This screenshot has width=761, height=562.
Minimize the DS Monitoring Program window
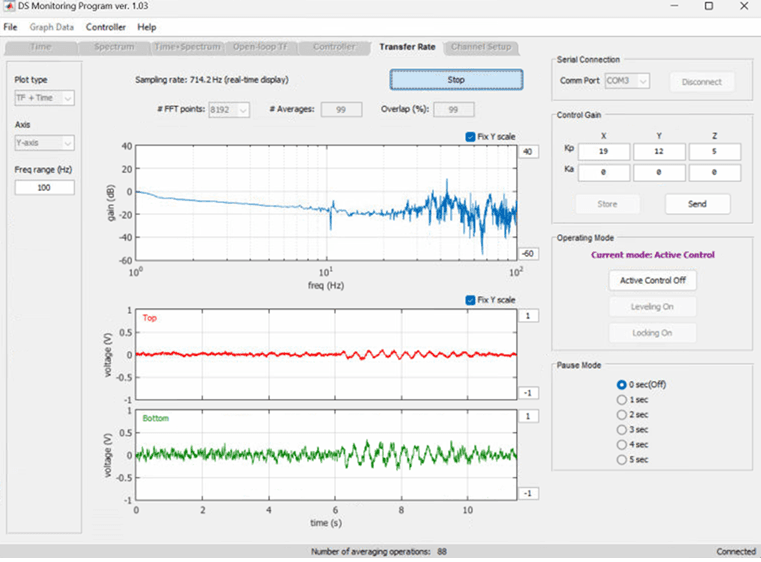point(674,6)
